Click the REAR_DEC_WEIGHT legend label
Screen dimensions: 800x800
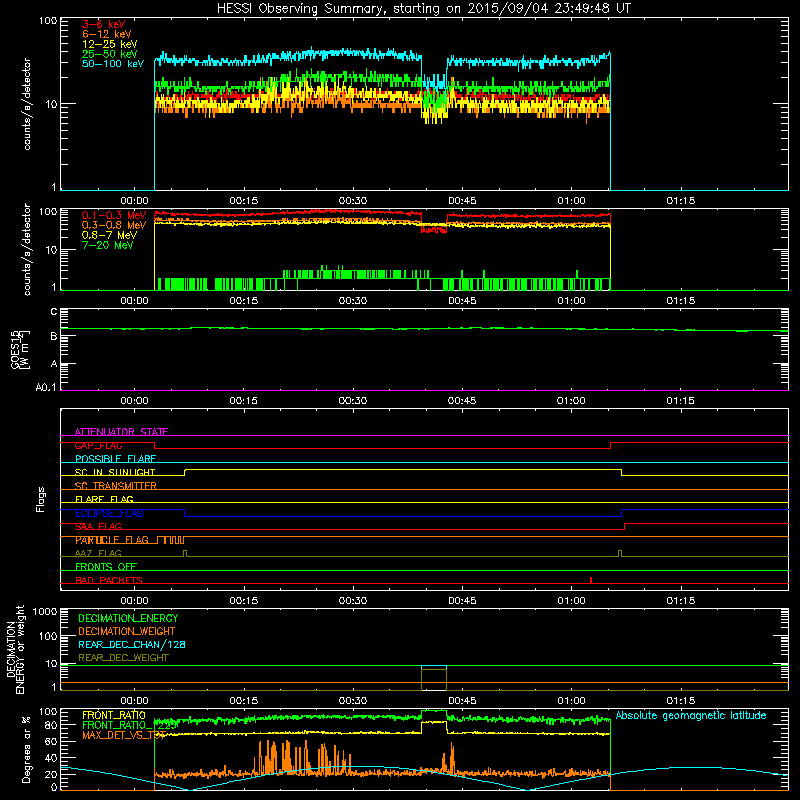123,658
